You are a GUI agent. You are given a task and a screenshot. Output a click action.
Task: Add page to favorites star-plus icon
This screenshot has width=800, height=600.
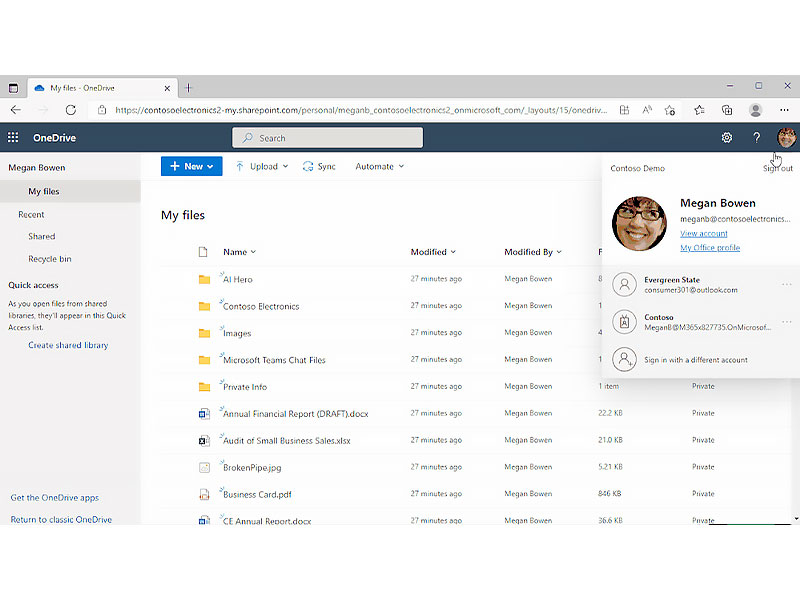670,110
